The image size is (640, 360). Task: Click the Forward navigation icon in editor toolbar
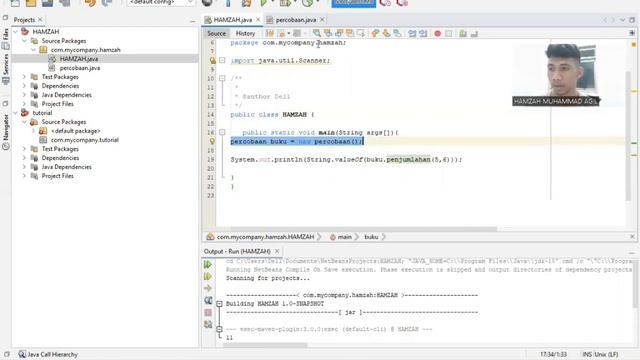pos(298,33)
